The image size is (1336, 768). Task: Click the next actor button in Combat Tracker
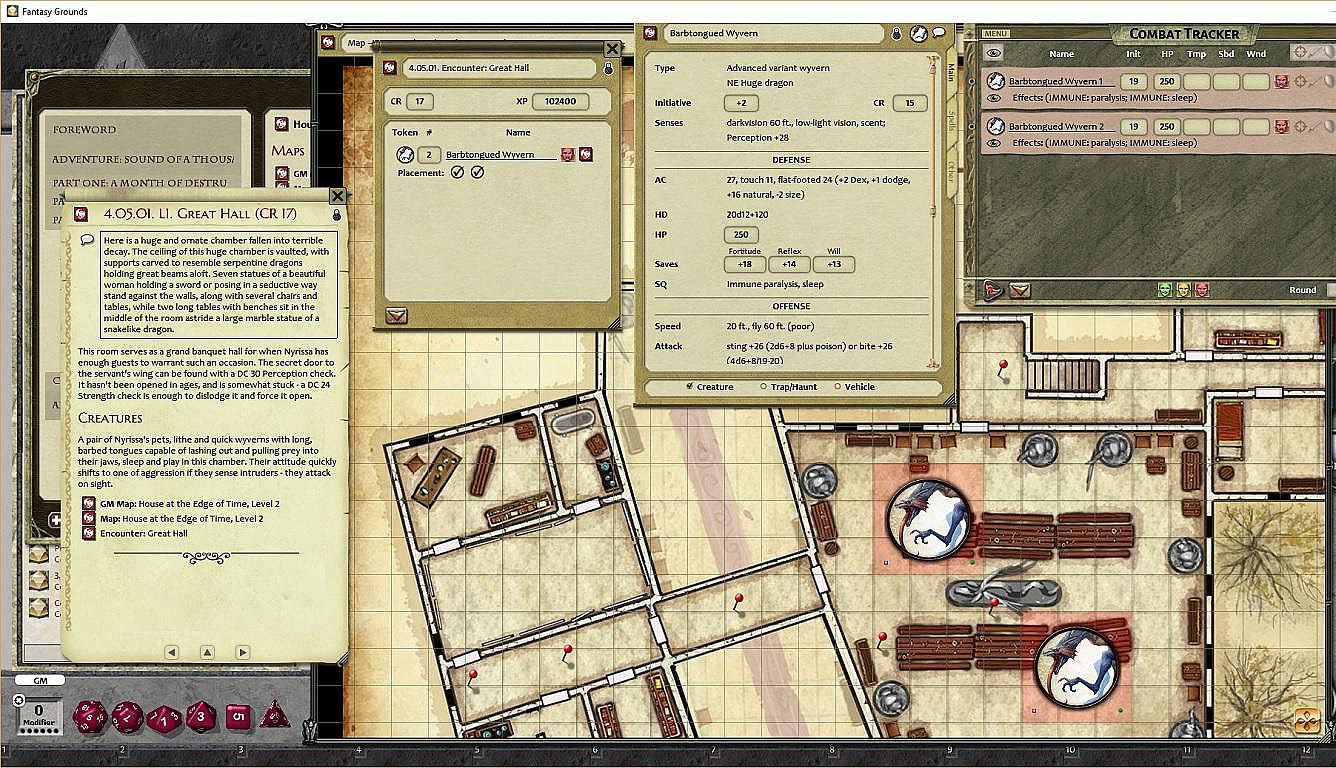(x=993, y=290)
